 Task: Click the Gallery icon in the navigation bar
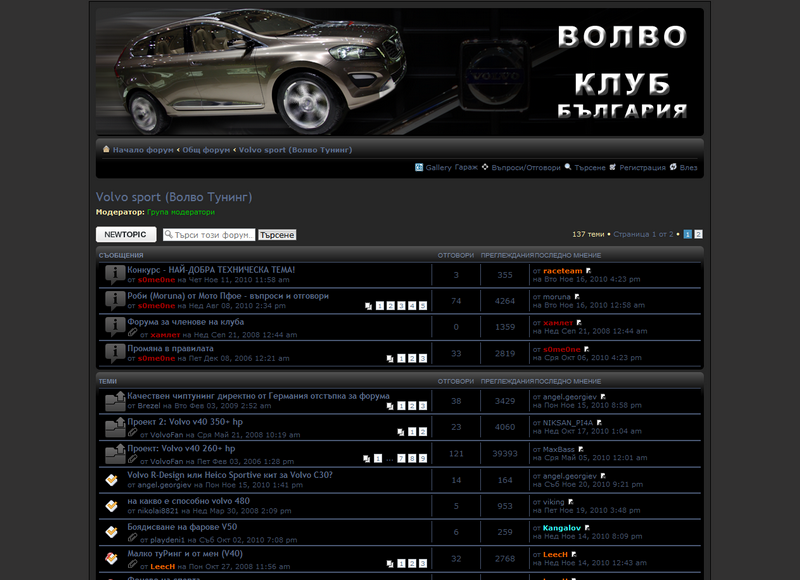tap(419, 167)
